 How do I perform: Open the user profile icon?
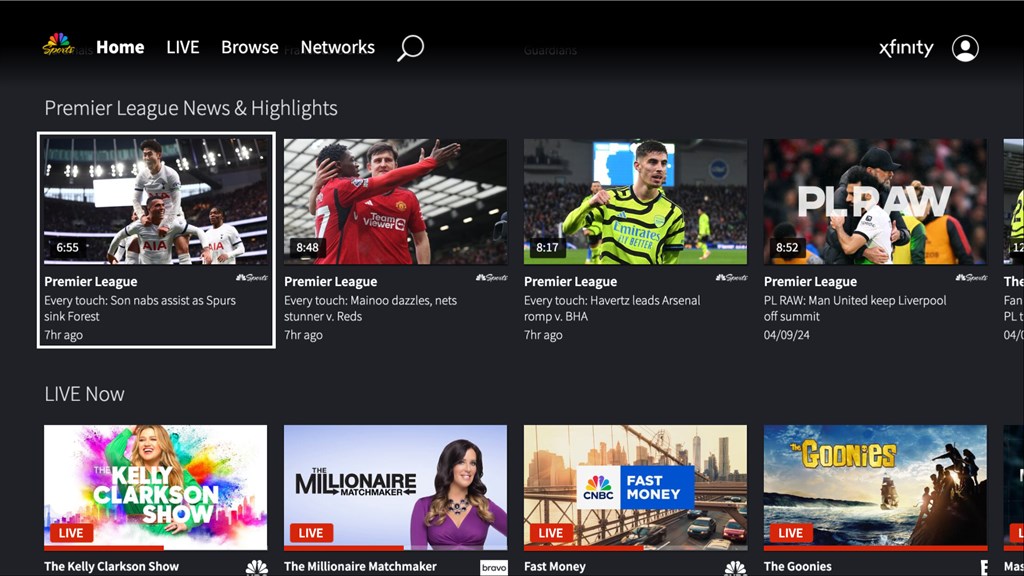tap(965, 48)
